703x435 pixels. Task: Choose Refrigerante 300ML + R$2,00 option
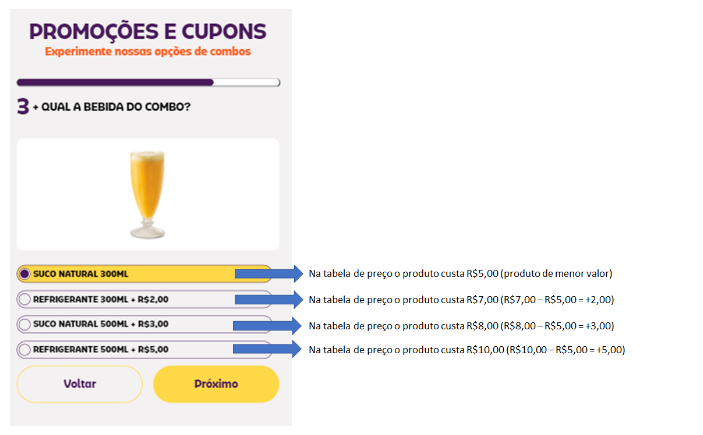[x=25, y=299]
